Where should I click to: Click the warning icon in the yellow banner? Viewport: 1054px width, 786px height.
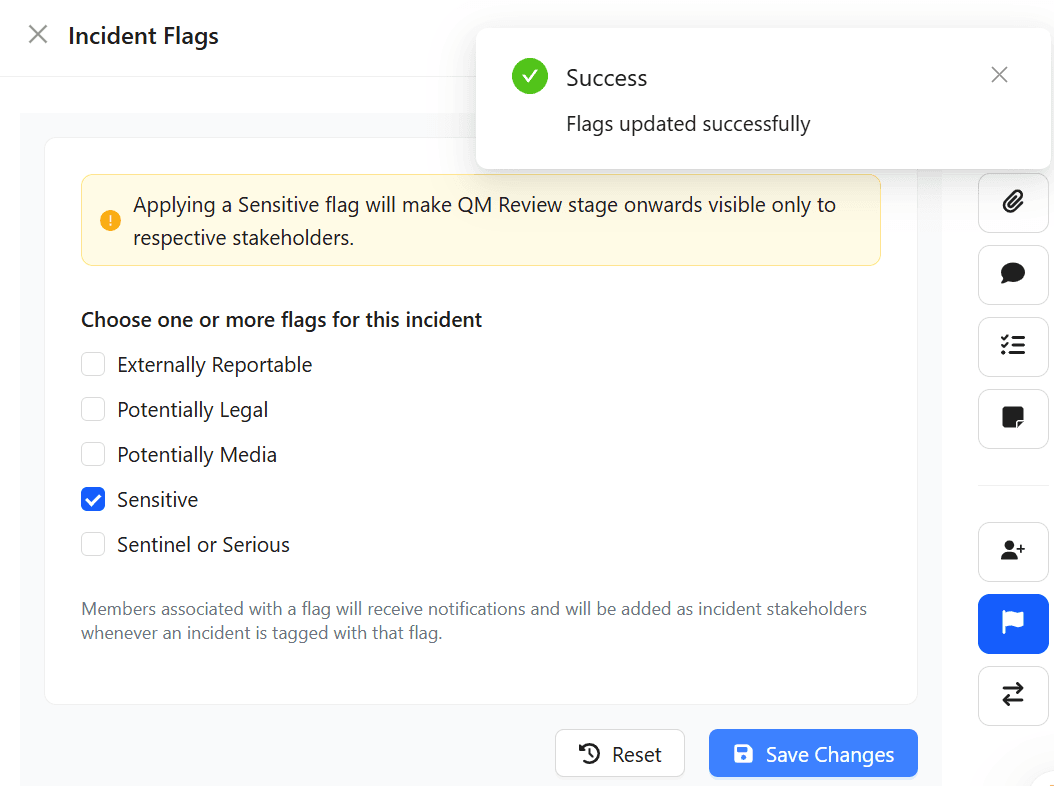click(110, 220)
